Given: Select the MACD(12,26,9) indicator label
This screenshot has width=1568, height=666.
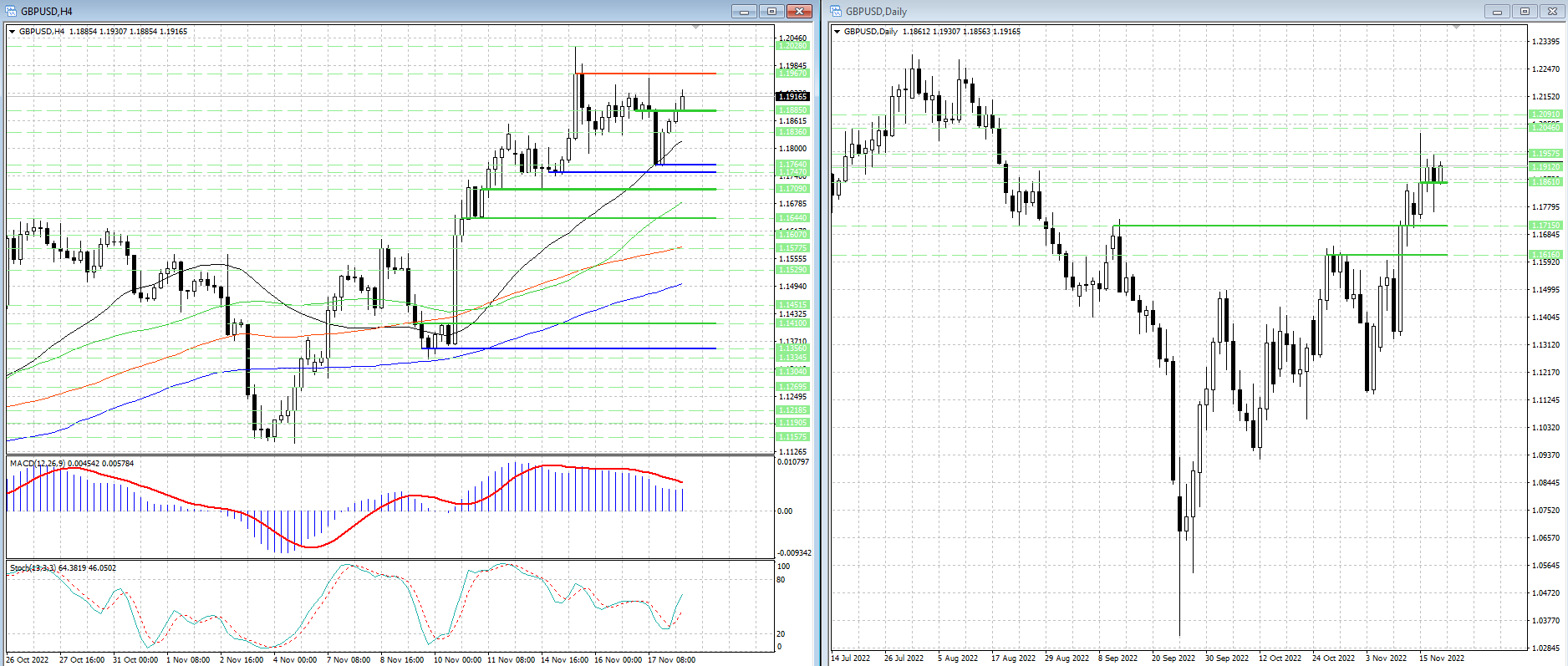Looking at the screenshot, I should click(38, 463).
